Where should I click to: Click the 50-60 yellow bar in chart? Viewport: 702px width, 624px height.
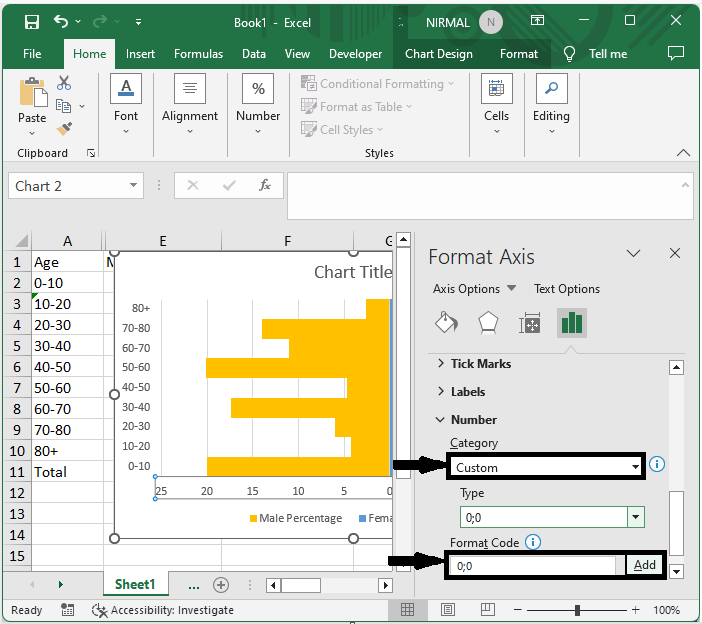tap(297, 368)
